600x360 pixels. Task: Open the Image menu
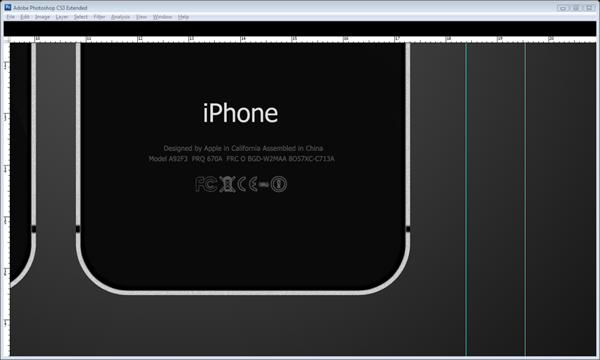click(x=42, y=17)
